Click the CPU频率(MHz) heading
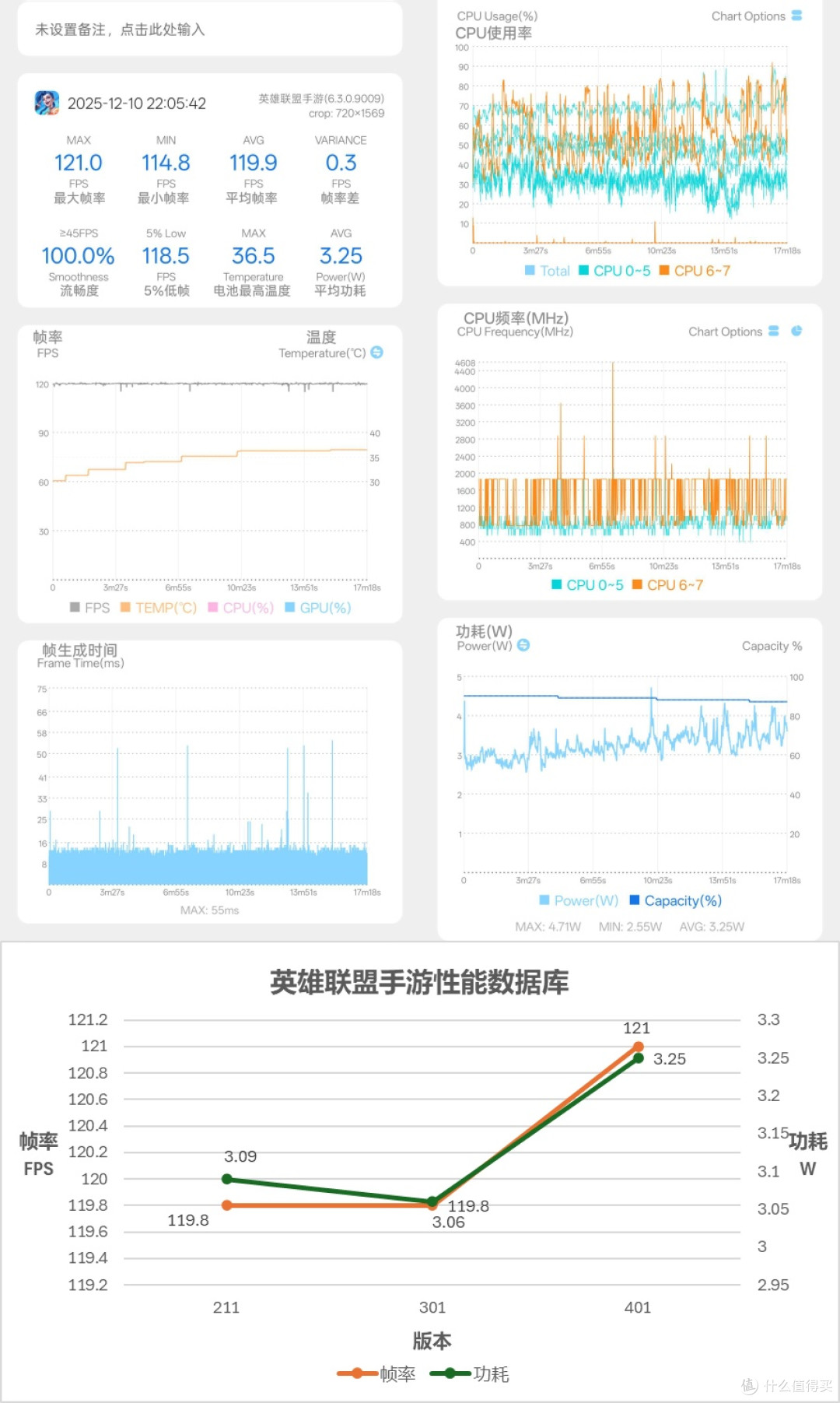The image size is (840, 1403). point(516,318)
